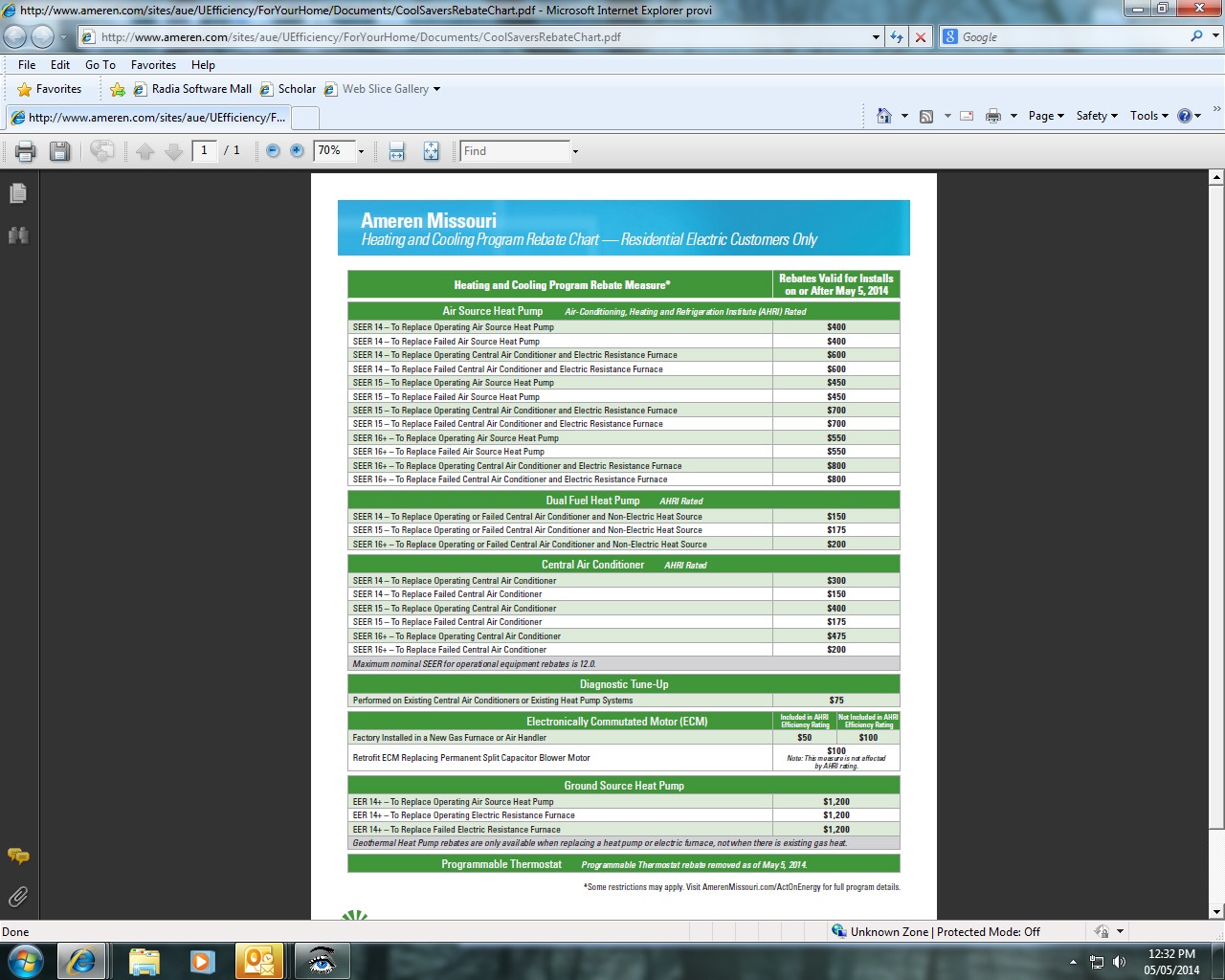Click the Radia Software Mall favorites link

201,89
